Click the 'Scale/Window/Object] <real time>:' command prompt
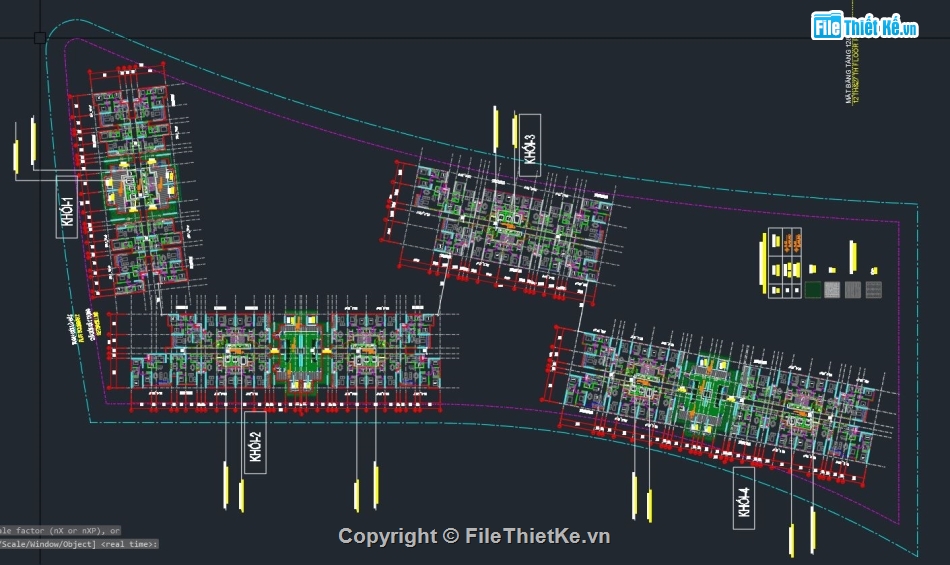This screenshot has height=565, width=950. (x=79, y=544)
